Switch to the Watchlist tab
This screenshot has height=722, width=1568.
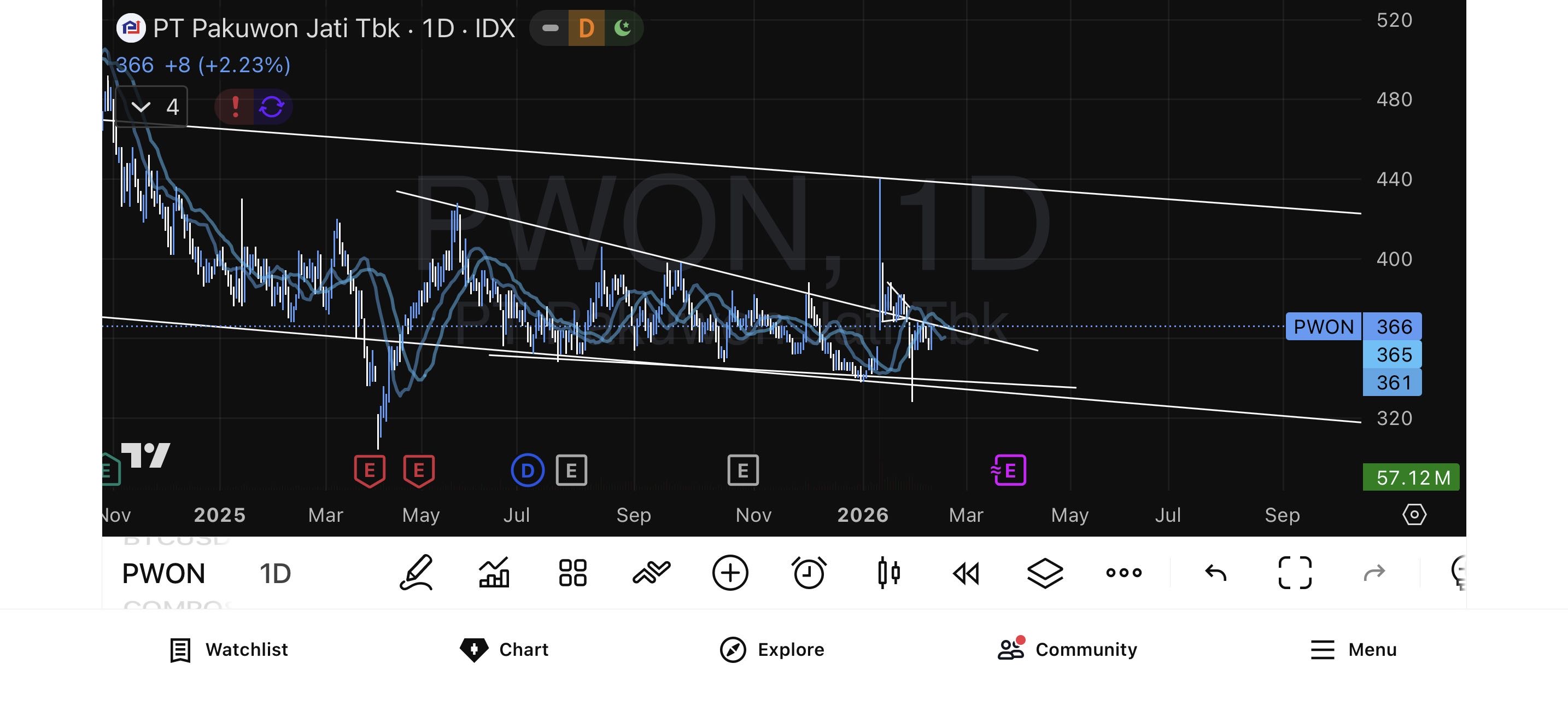pyautogui.click(x=229, y=650)
